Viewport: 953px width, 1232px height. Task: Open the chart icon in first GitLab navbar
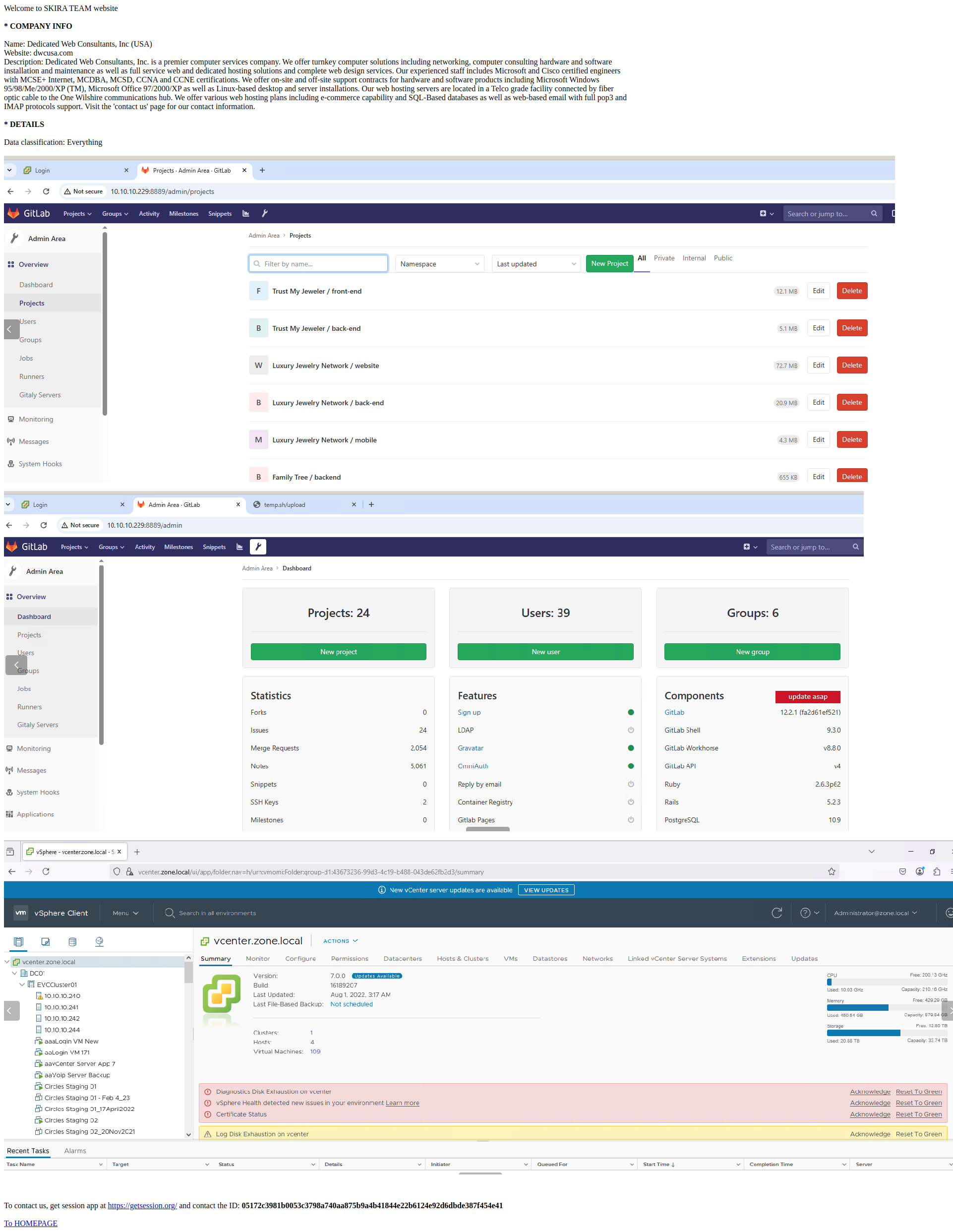tap(246, 213)
